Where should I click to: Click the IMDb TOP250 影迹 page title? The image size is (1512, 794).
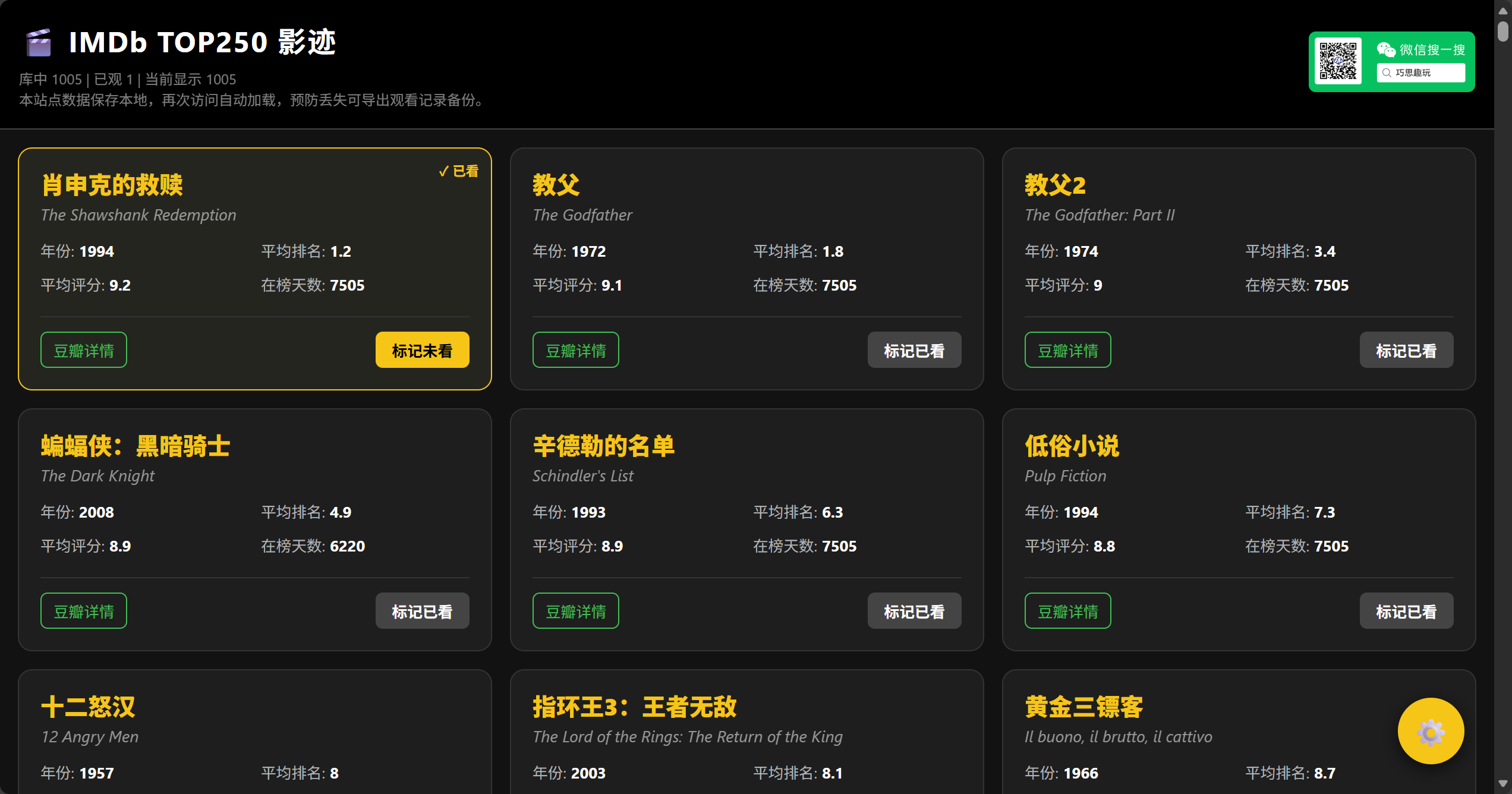tap(202, 43)
